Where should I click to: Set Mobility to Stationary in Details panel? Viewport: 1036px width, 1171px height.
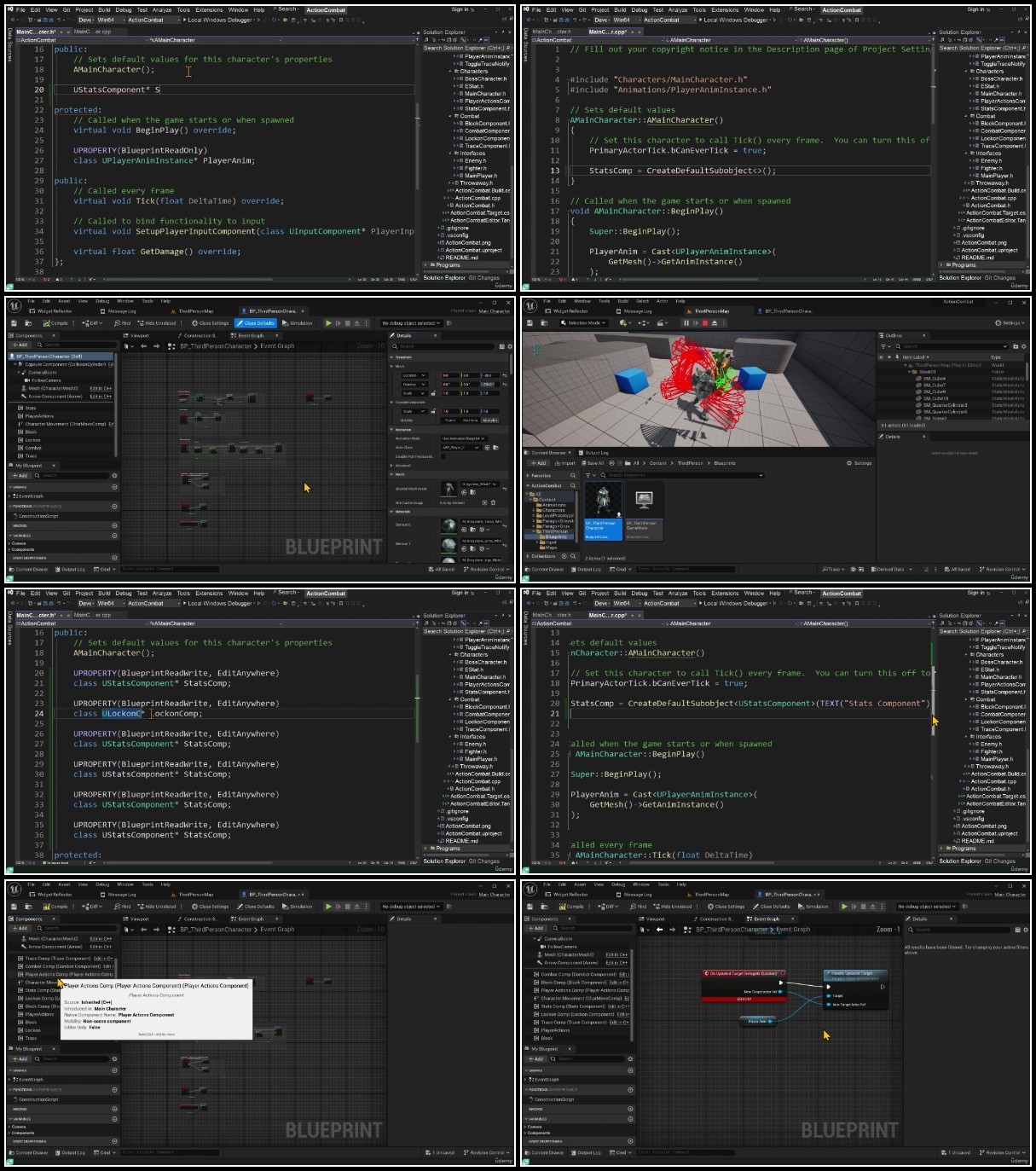click(470, 420)
